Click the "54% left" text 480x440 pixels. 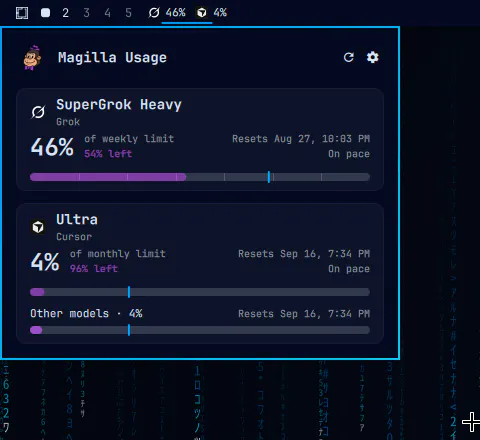tap(108, 154)
